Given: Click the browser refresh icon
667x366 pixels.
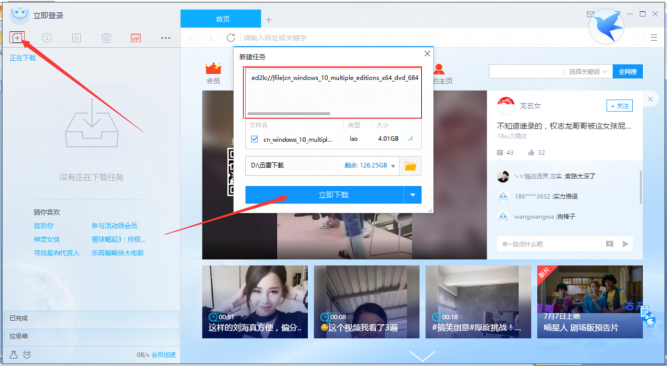Looking at the screenshot, I should pos(231,38).
